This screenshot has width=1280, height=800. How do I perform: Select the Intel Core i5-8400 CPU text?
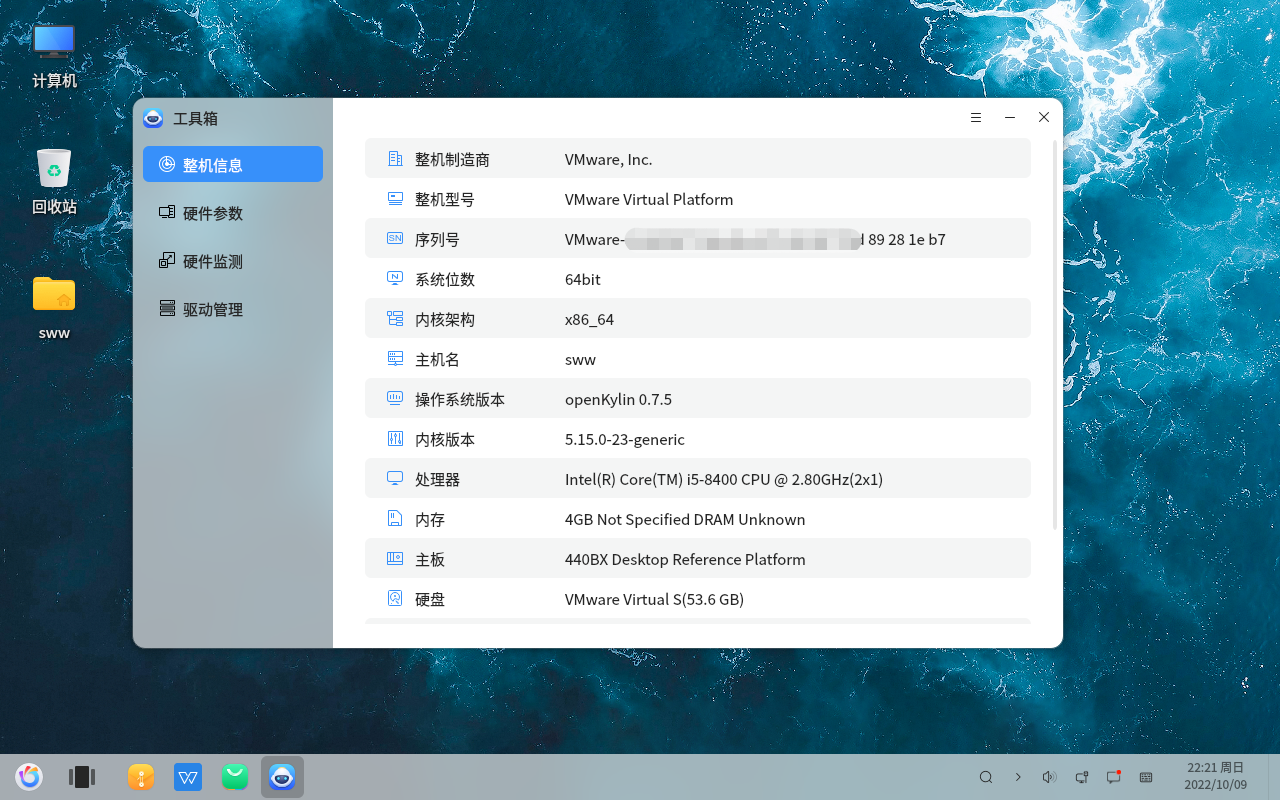(x=724, y=479)
